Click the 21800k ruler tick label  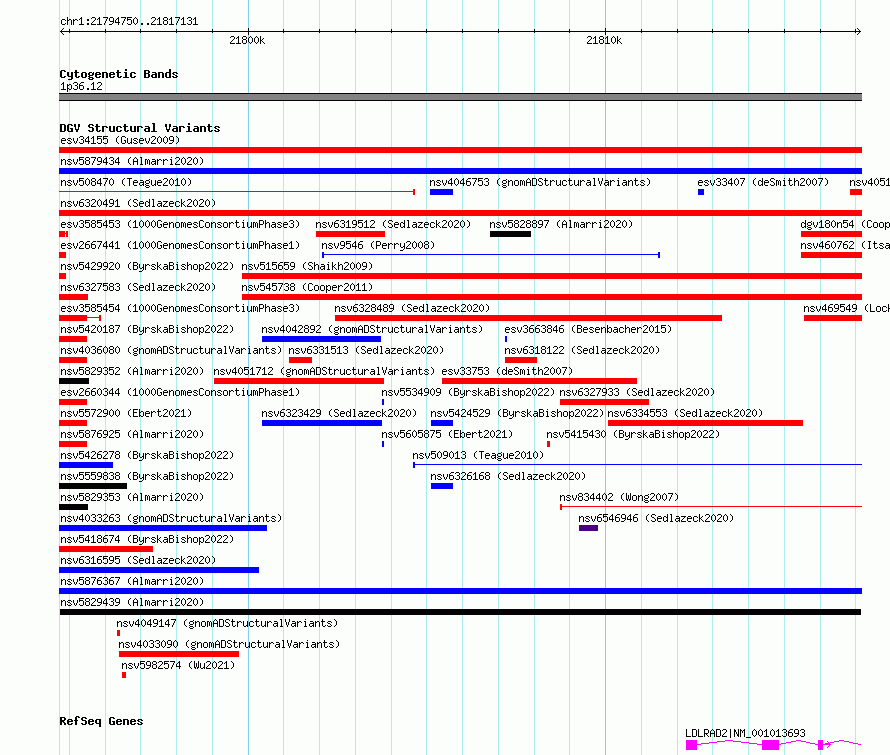tap(247, 40)
